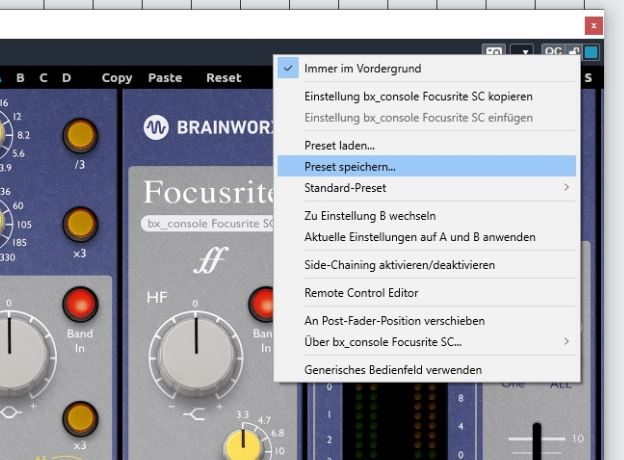Click the 'bx_console Focusrite SC' preset name field
The width and height of the screenshot is (624, 460).
click(208, 224)
